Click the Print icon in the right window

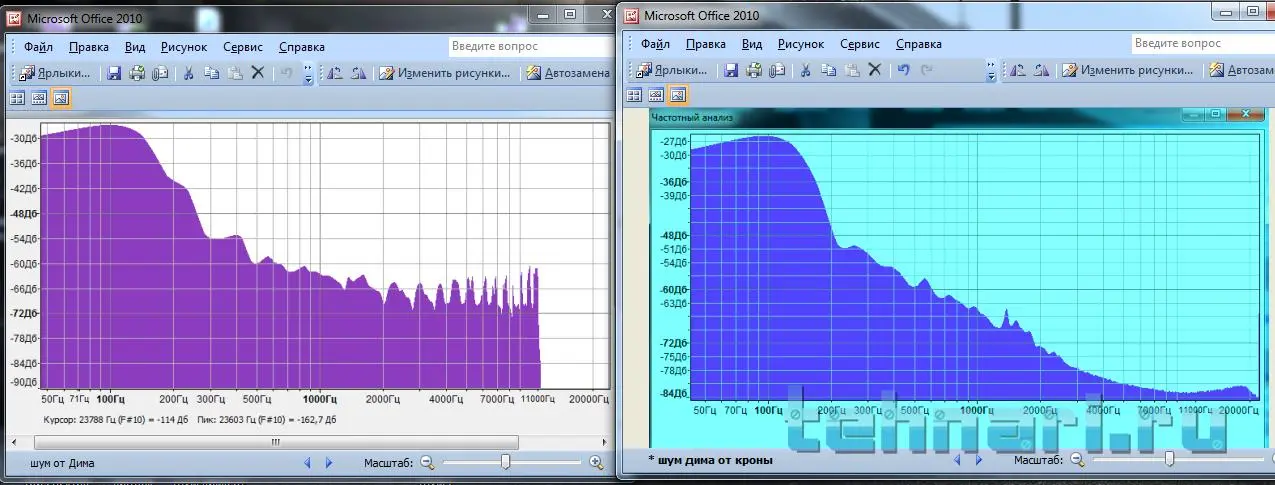pyautogui.click(x=753, y=70)
